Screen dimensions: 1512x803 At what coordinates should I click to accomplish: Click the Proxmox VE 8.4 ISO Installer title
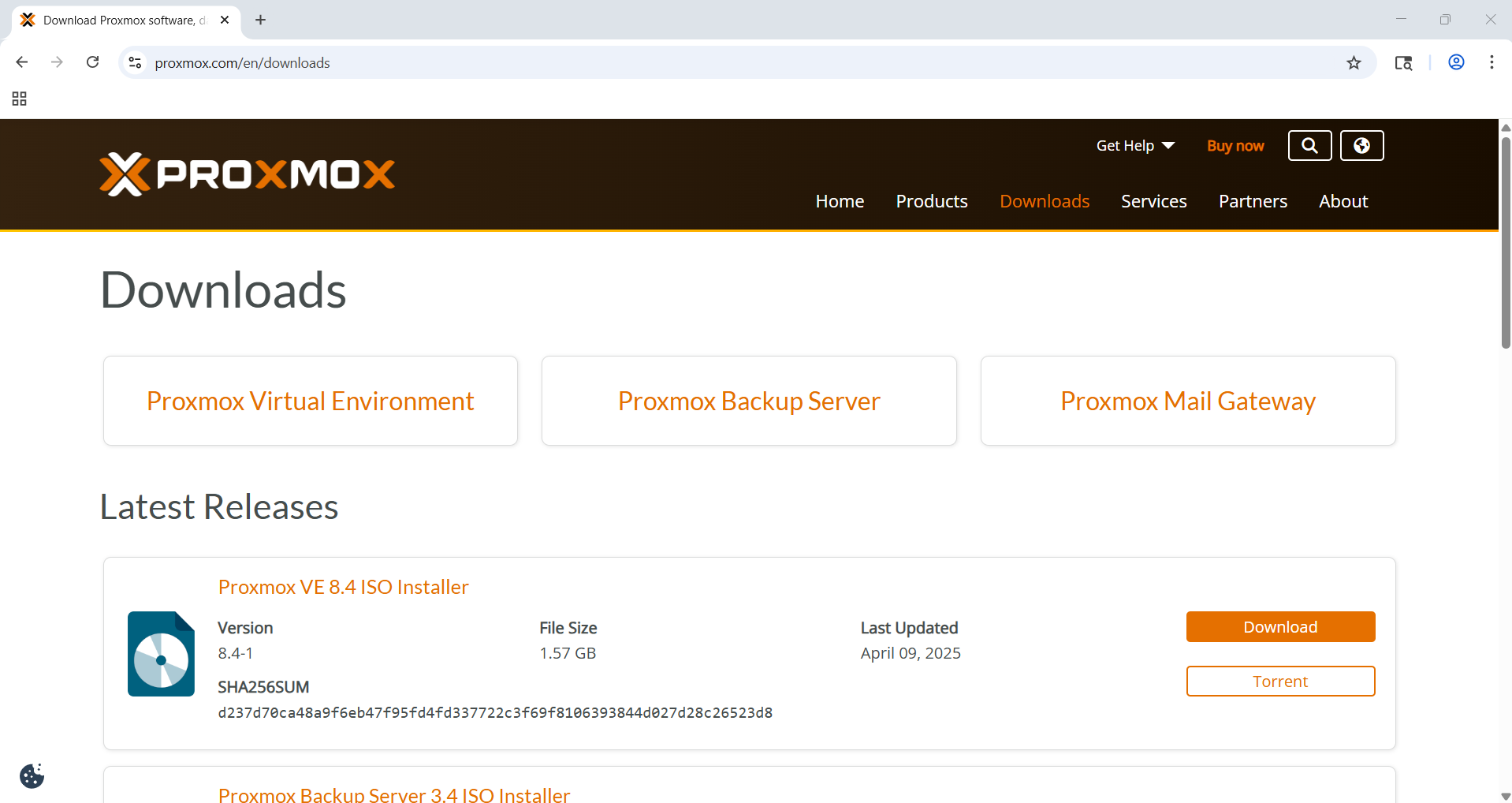(x=344, y=587)
